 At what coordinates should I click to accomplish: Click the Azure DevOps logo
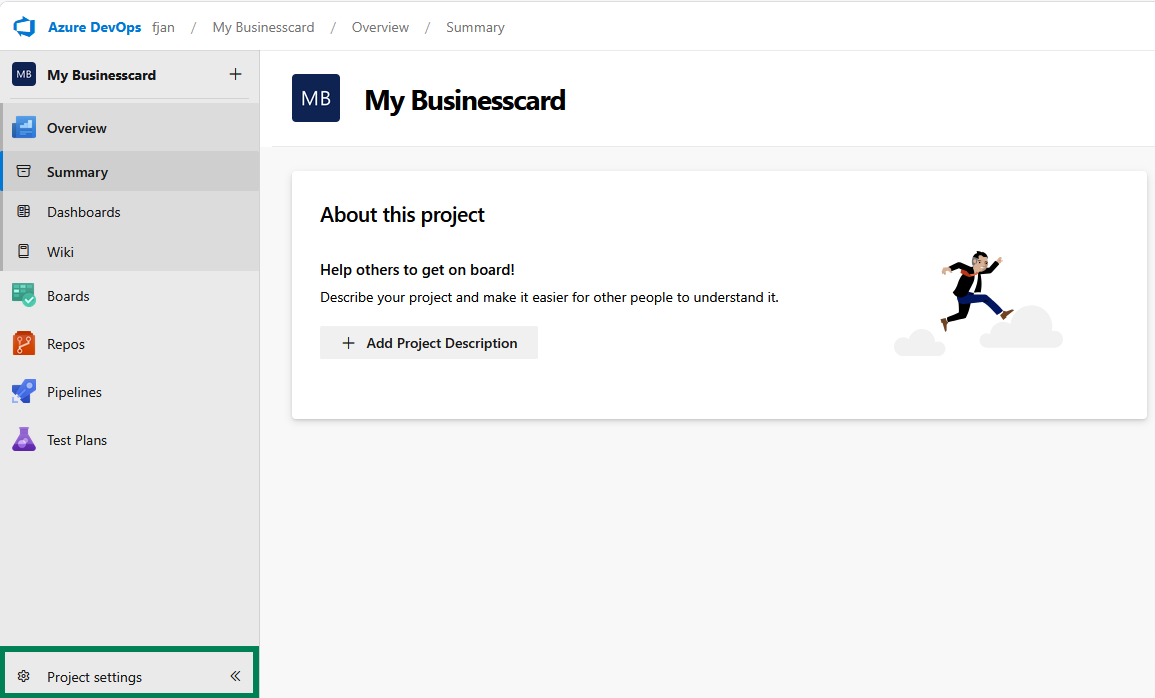tap(23, 27)
